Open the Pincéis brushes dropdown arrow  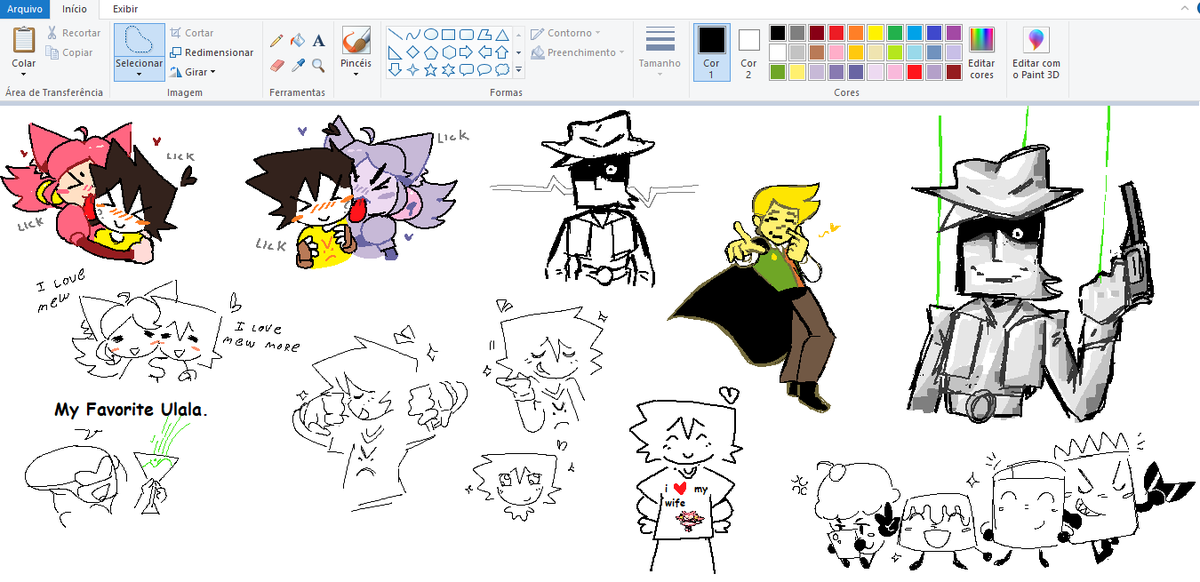pyautogui.click(x=356, y=74)
